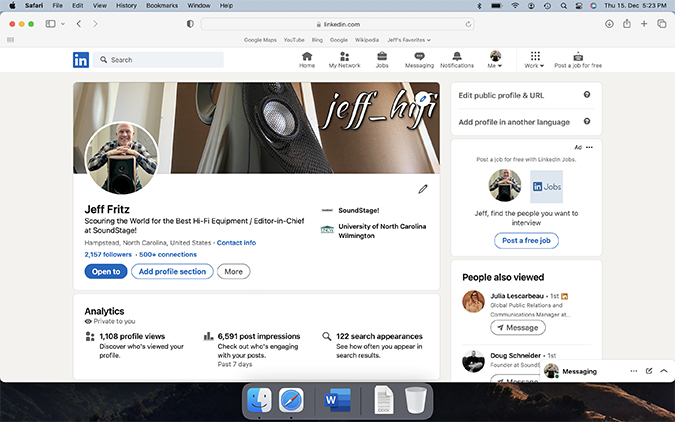Toggle Safari sidebar
675x422 pixels.
click(x=50, y=24)
